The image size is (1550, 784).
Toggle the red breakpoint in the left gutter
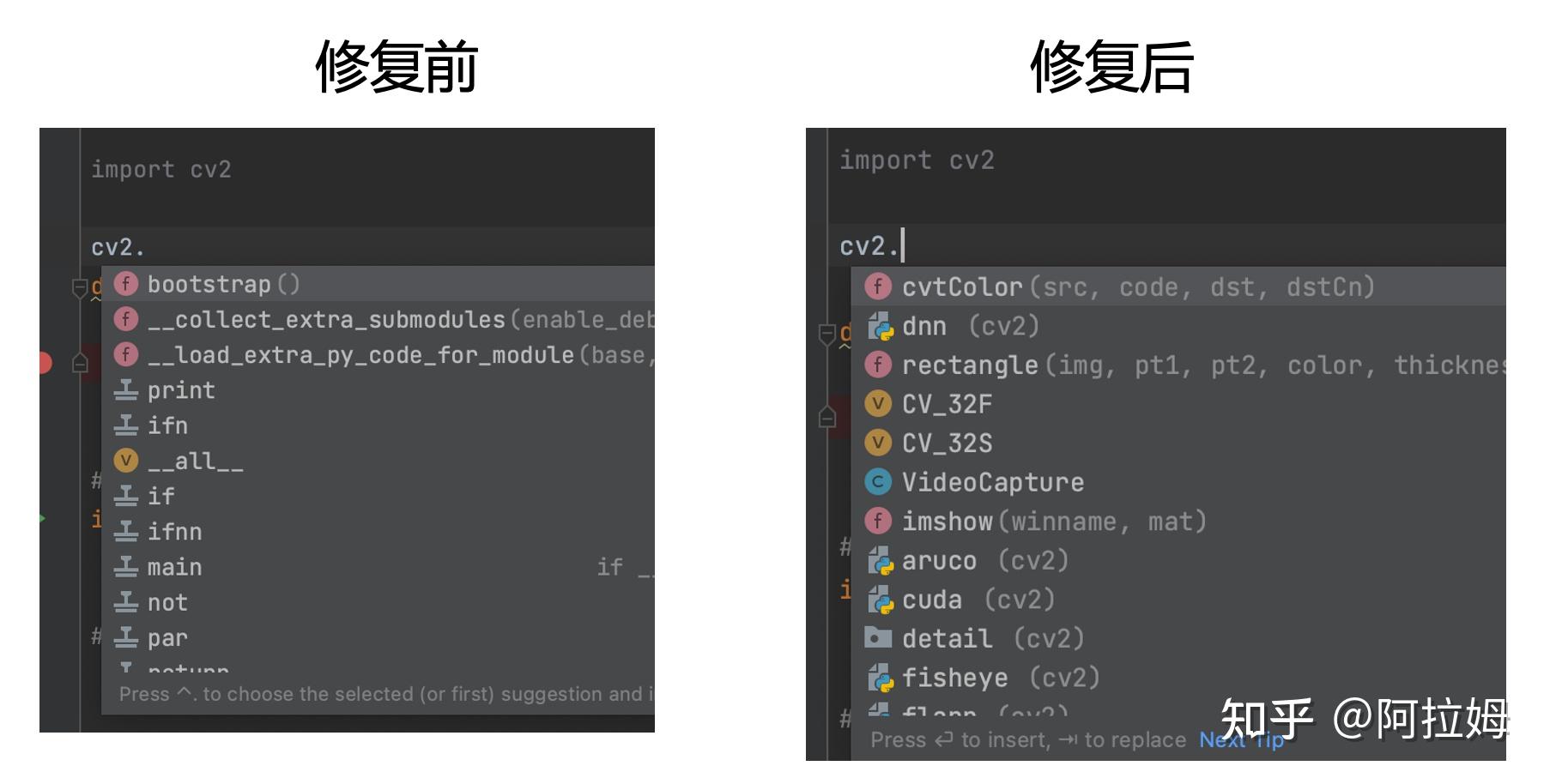43,362
